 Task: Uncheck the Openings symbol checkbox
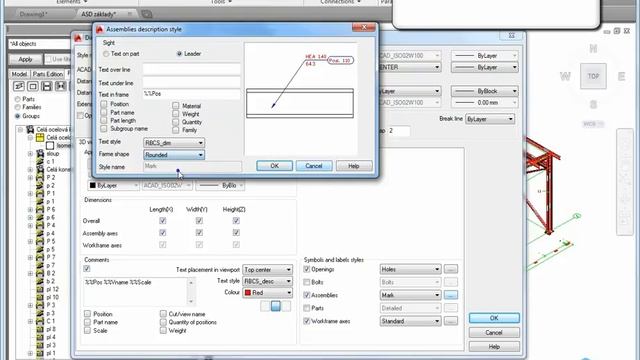[307, 269]
